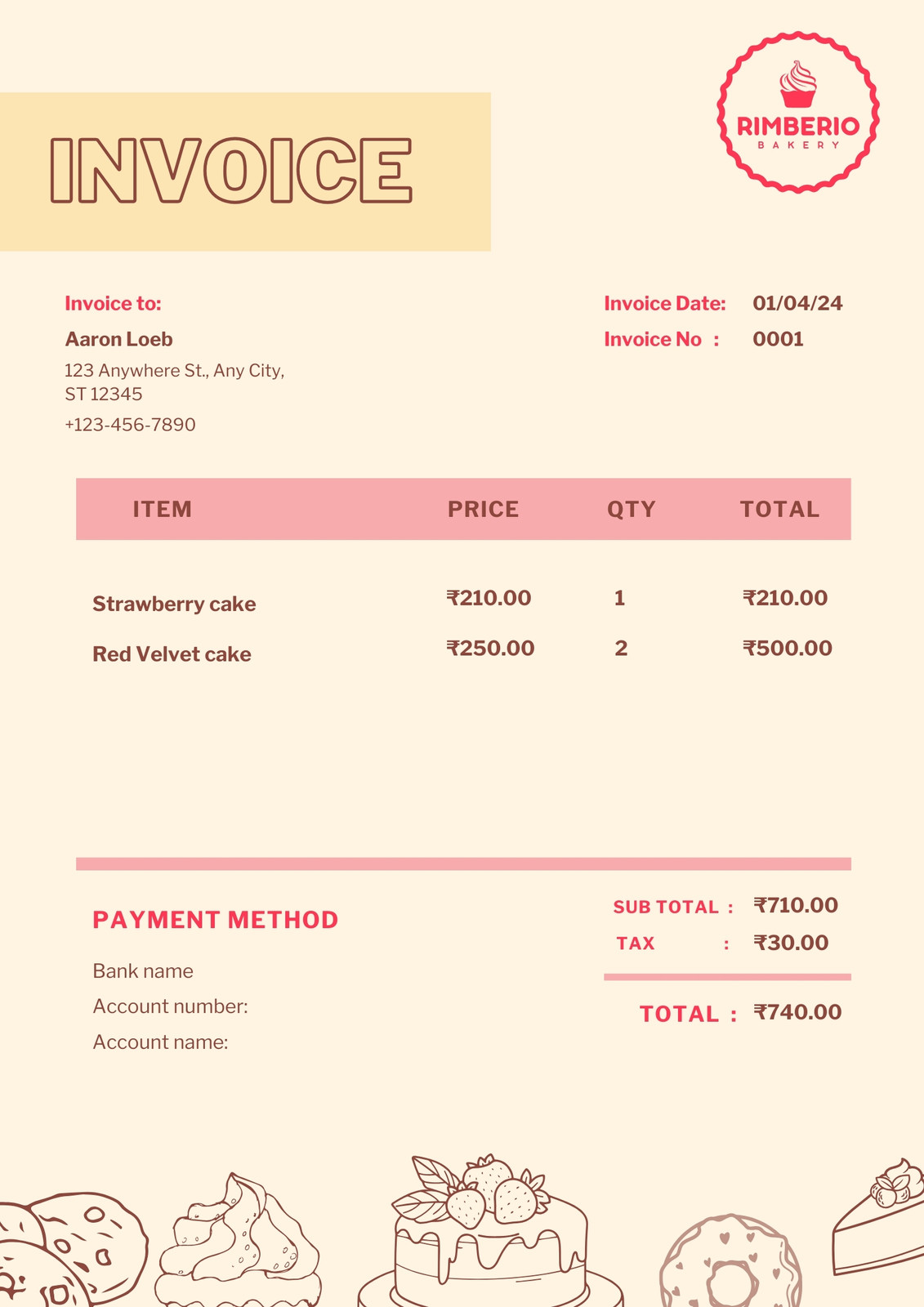The height and width of the screenshot is (1307, 924).
Task: Select the strawberry cake illustration
Action: [x=490, y=1231]
